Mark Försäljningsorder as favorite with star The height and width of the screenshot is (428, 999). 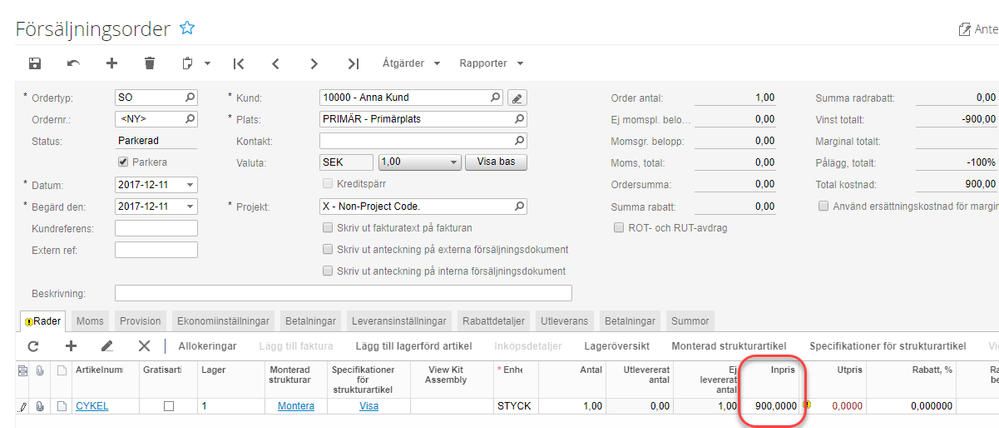(186, 29)
